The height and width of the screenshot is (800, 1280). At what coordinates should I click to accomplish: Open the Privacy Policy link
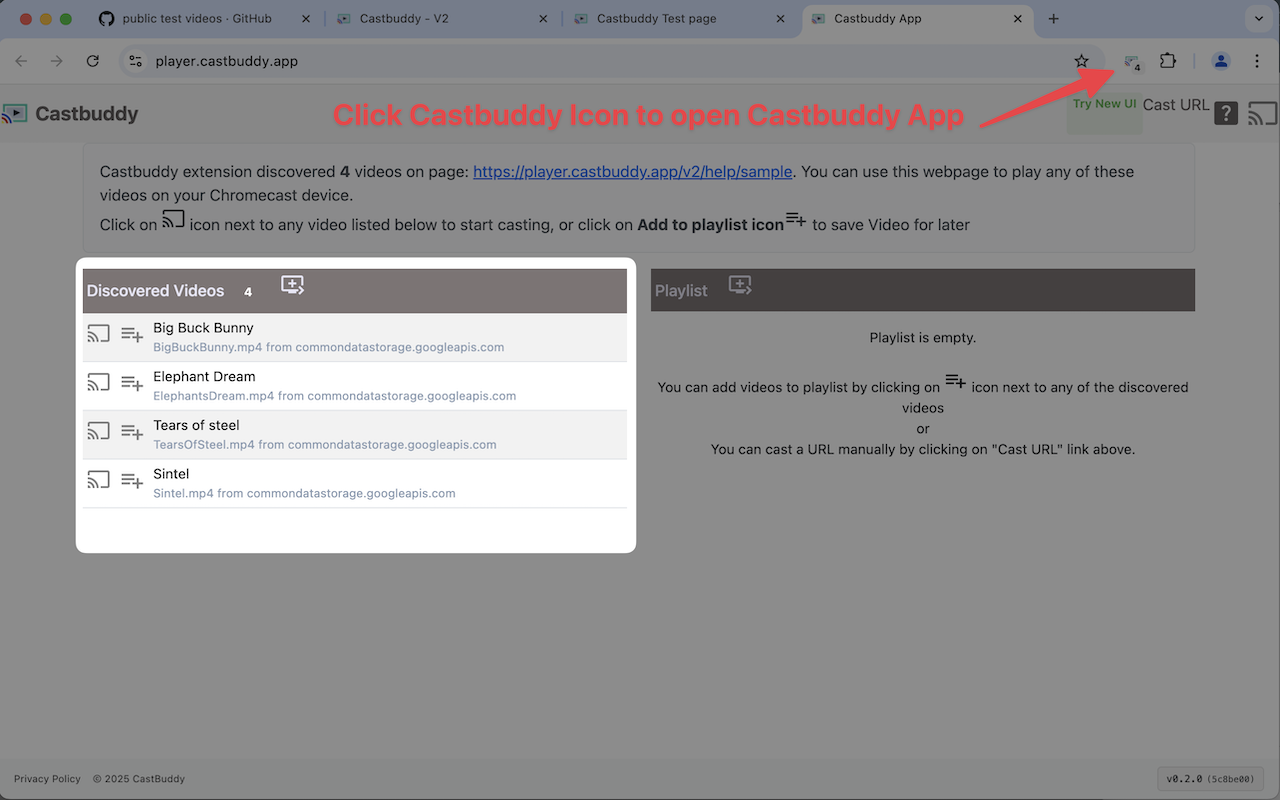point(47,779)
